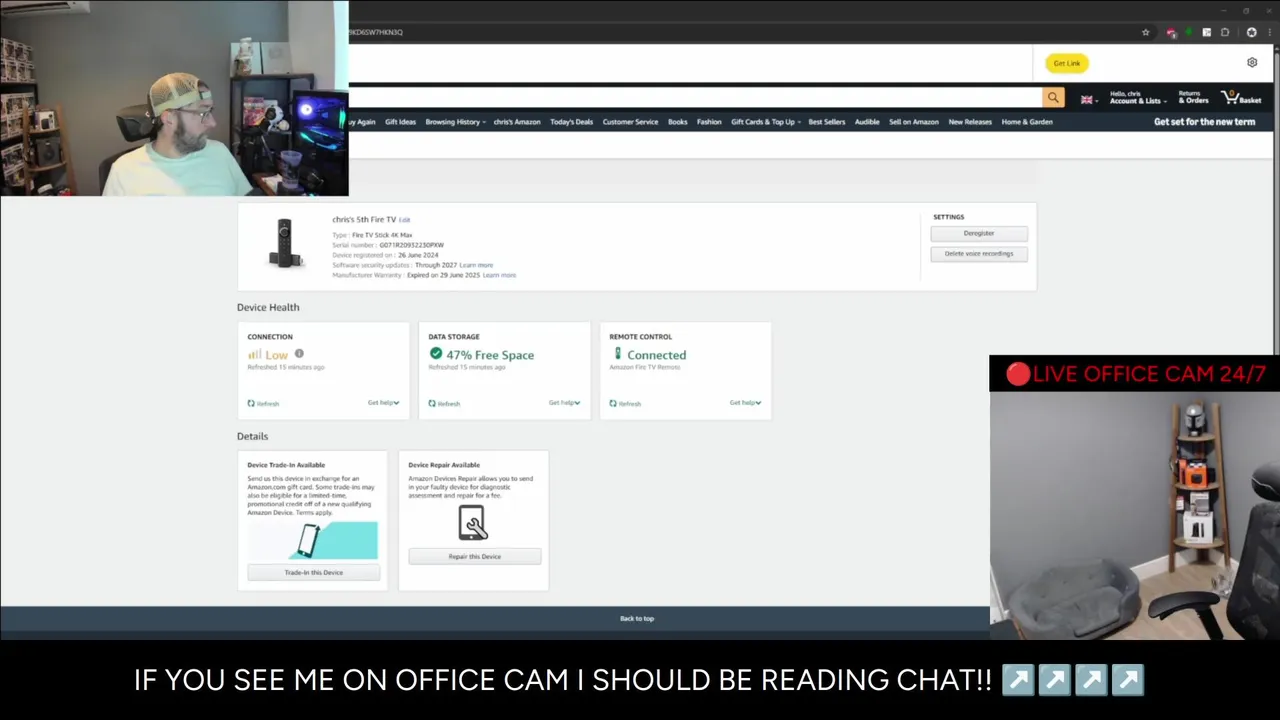Screen dimensions: 1280x720
Task: Click into the Amazon search field
Action: [695, 98]
